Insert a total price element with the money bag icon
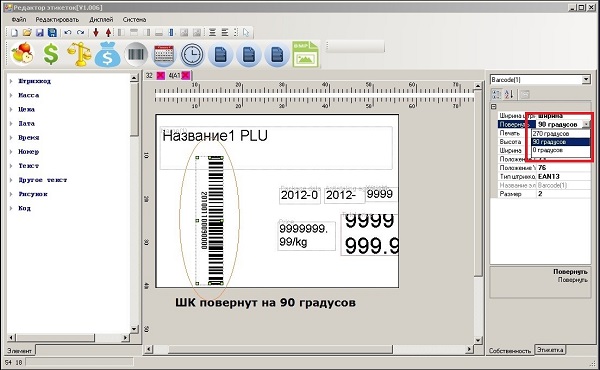The image size is (600, 370). 108,55
